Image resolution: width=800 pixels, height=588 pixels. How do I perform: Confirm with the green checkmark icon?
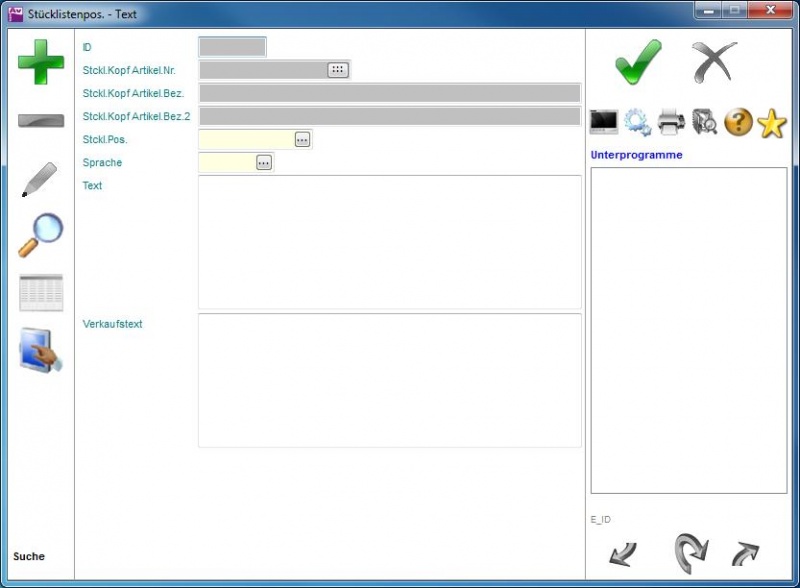(637, 62)
